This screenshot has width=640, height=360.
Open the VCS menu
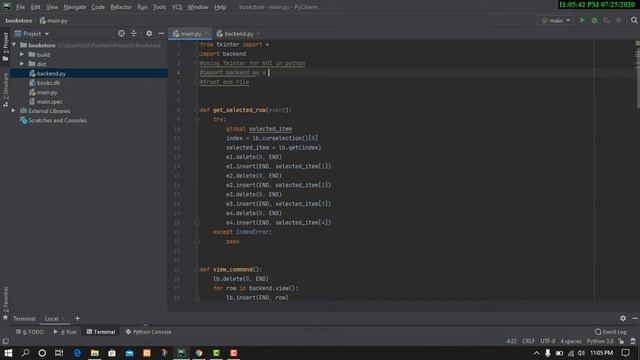pyautogui.click(x=177, y=7)
